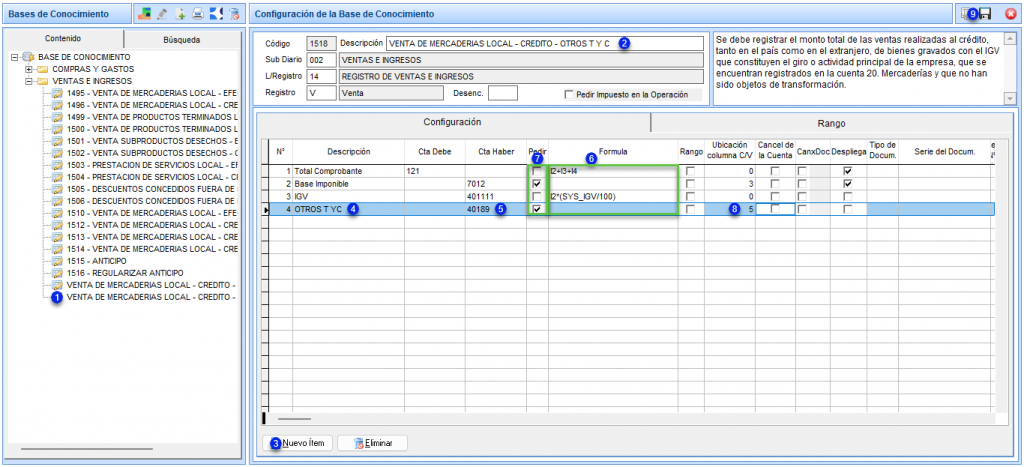
Task: Click the Nuevo Ítem button
Action: (x=298, y=443)
